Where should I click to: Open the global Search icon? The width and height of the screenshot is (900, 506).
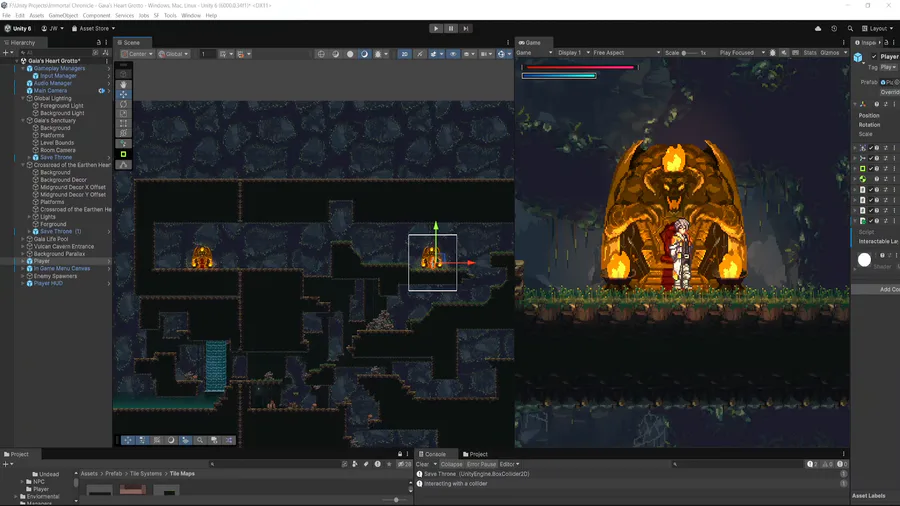(850, 28)
